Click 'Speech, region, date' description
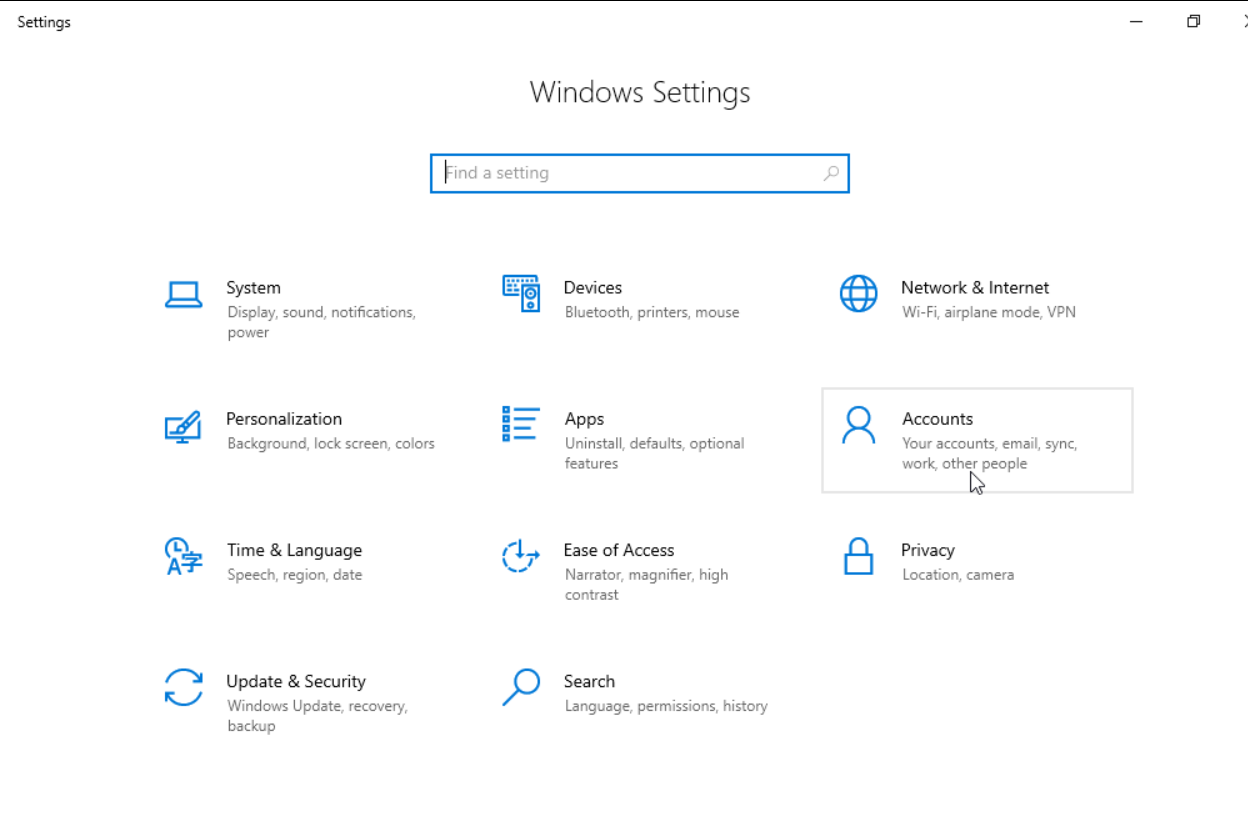 (x=295, y=574)
